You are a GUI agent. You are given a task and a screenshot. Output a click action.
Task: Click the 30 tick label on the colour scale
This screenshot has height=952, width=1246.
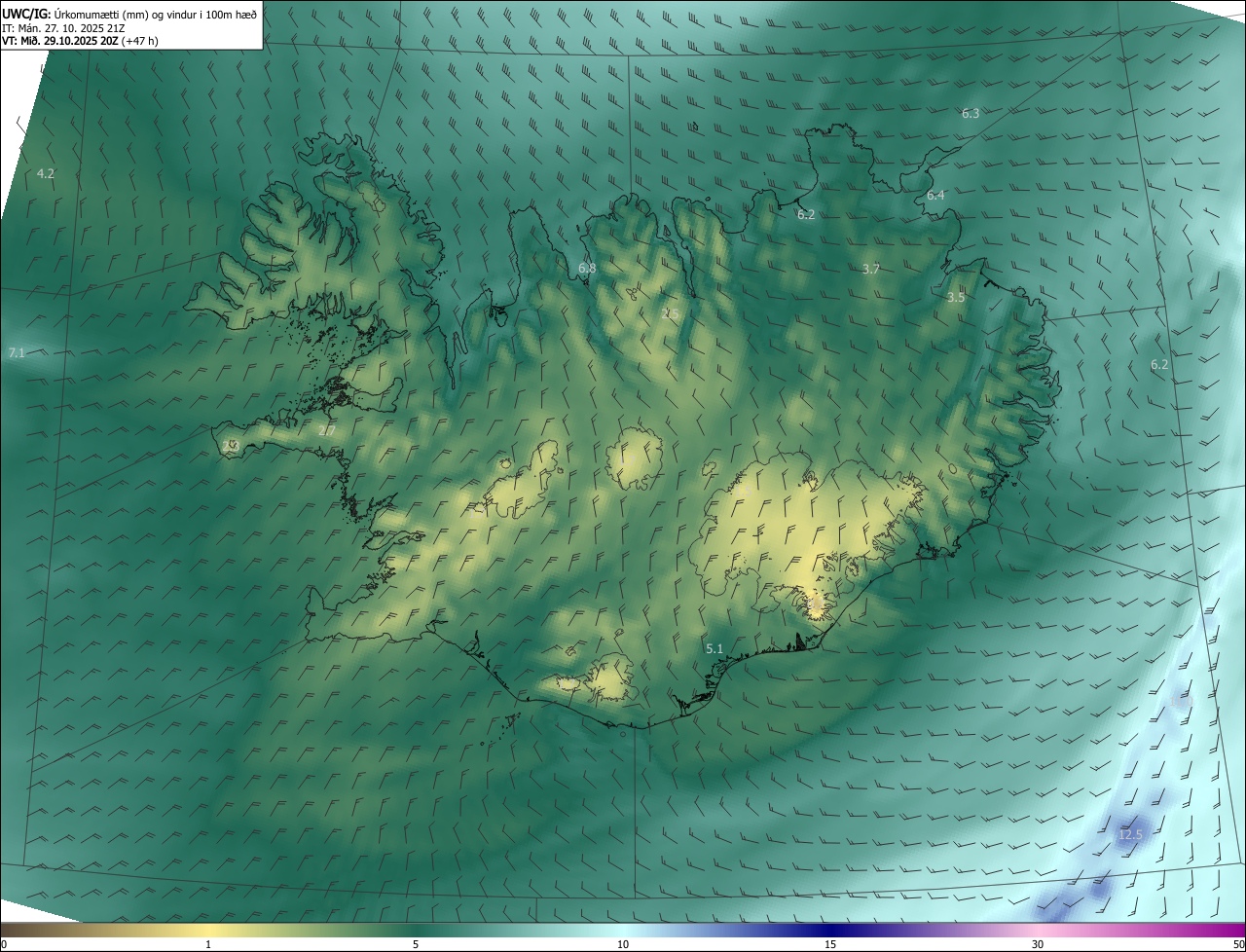point(1038,944)
